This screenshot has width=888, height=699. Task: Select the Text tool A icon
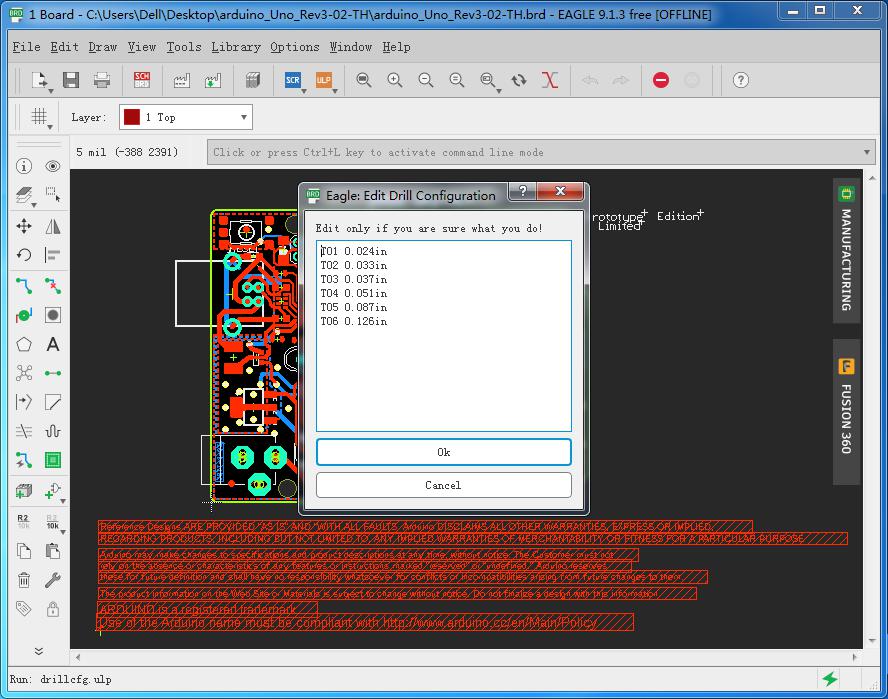click(x=53, y=344)
